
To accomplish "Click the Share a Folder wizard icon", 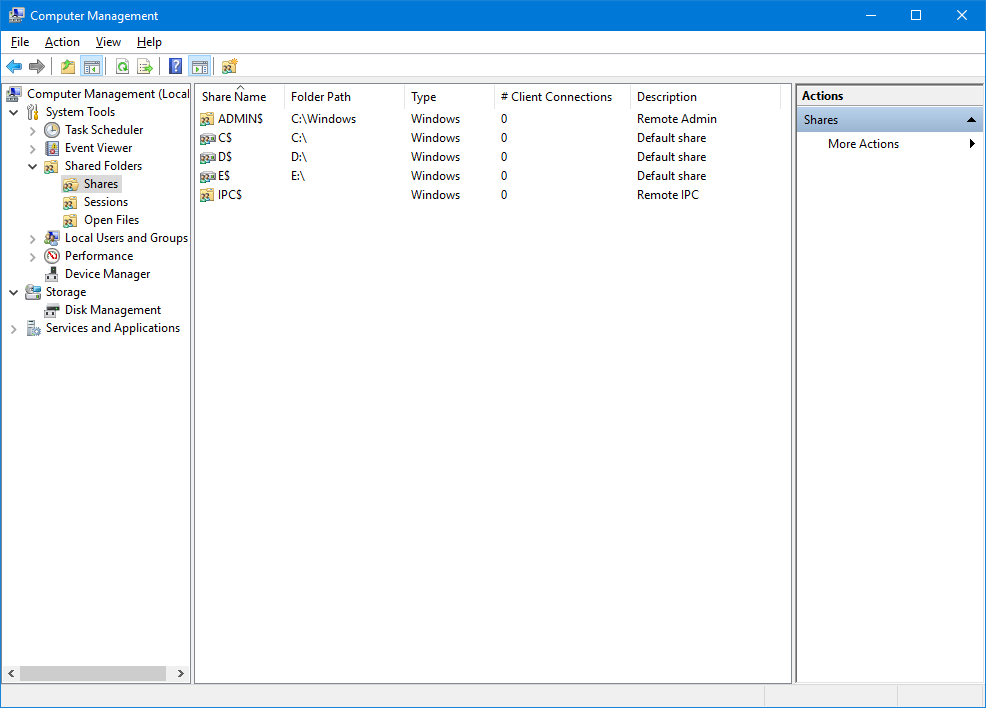I will (228, 66).
